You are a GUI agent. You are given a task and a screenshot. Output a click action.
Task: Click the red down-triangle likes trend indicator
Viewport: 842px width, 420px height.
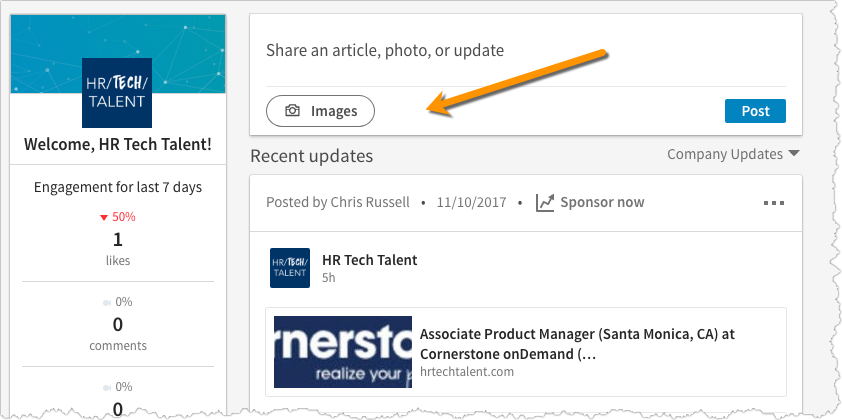(104, 217)
